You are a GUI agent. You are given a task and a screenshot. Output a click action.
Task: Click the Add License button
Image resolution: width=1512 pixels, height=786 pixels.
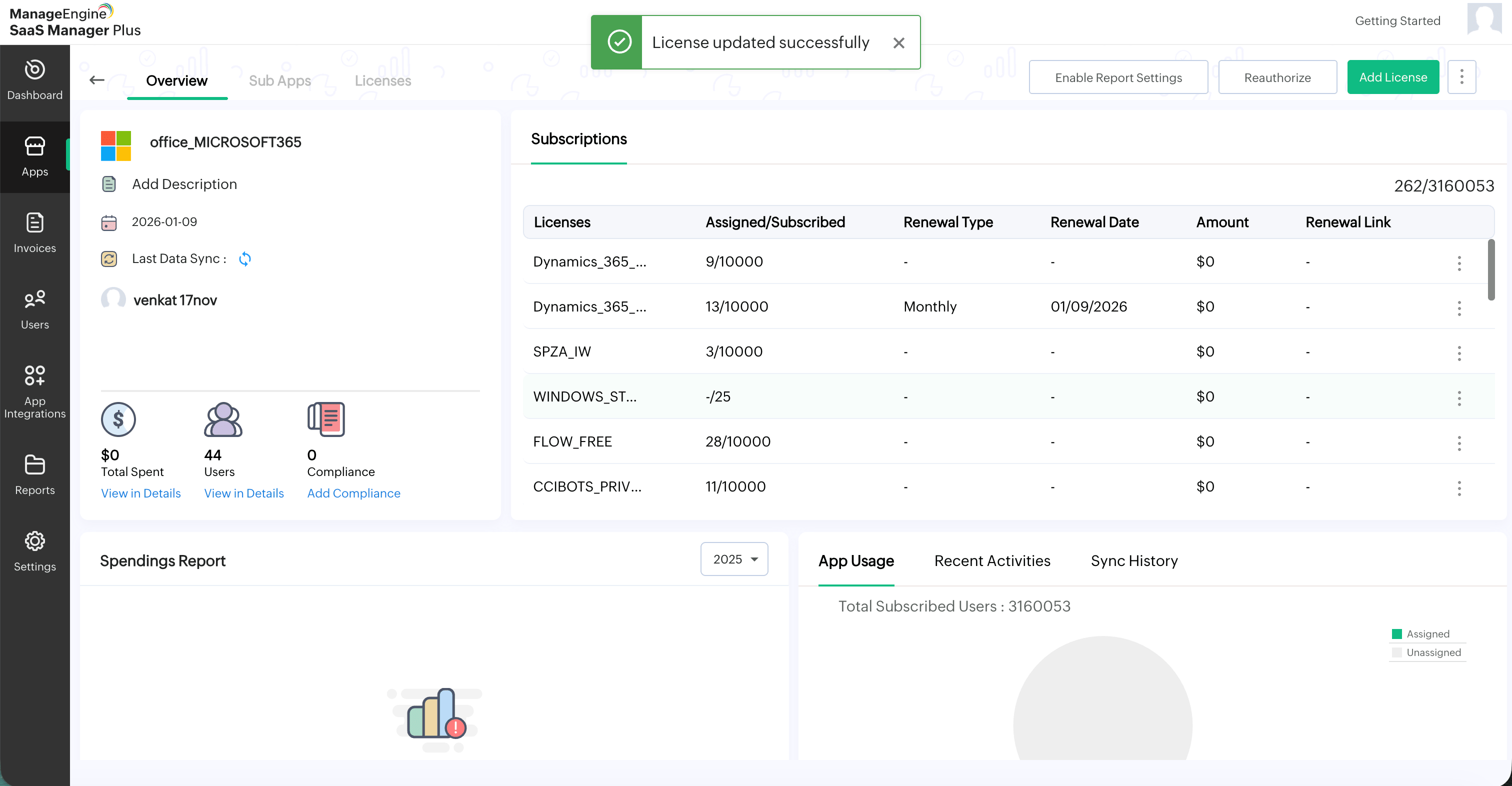pos(1392,77)
